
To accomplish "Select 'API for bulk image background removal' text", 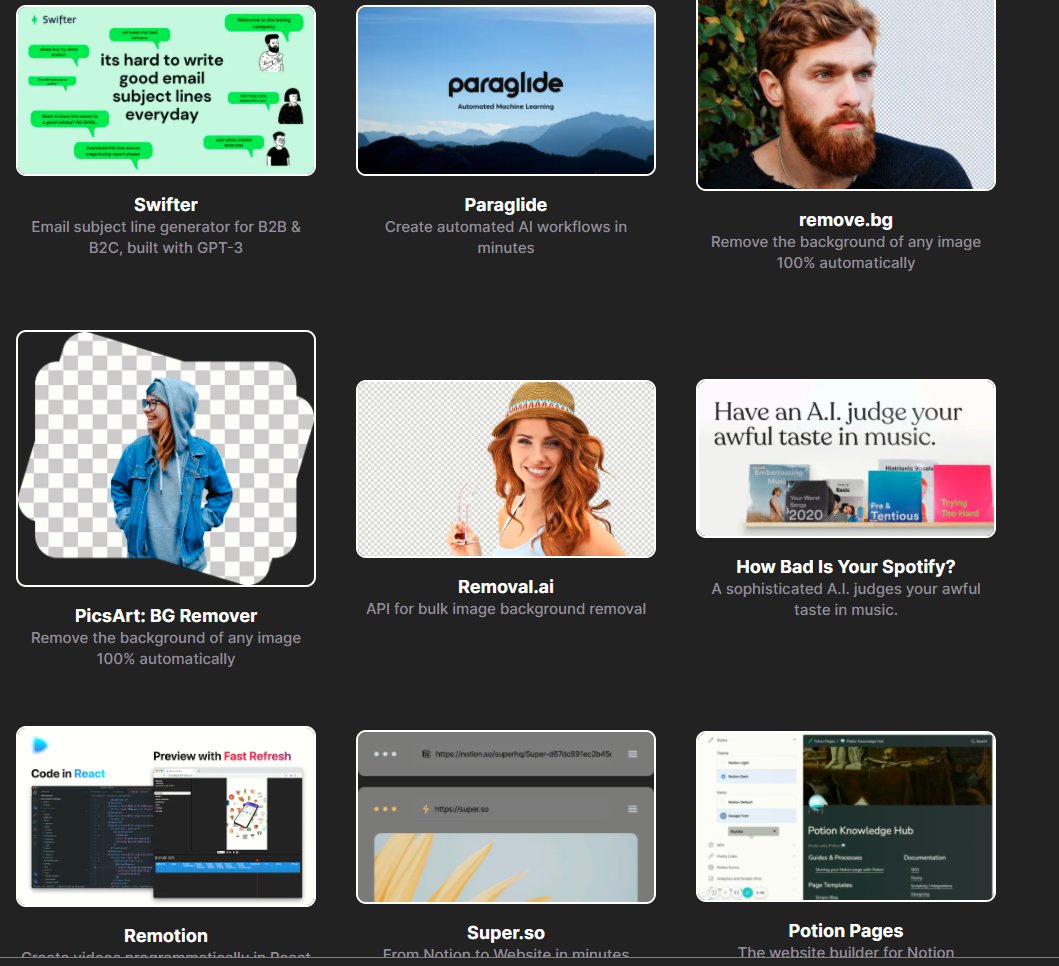I will (505, 609).
